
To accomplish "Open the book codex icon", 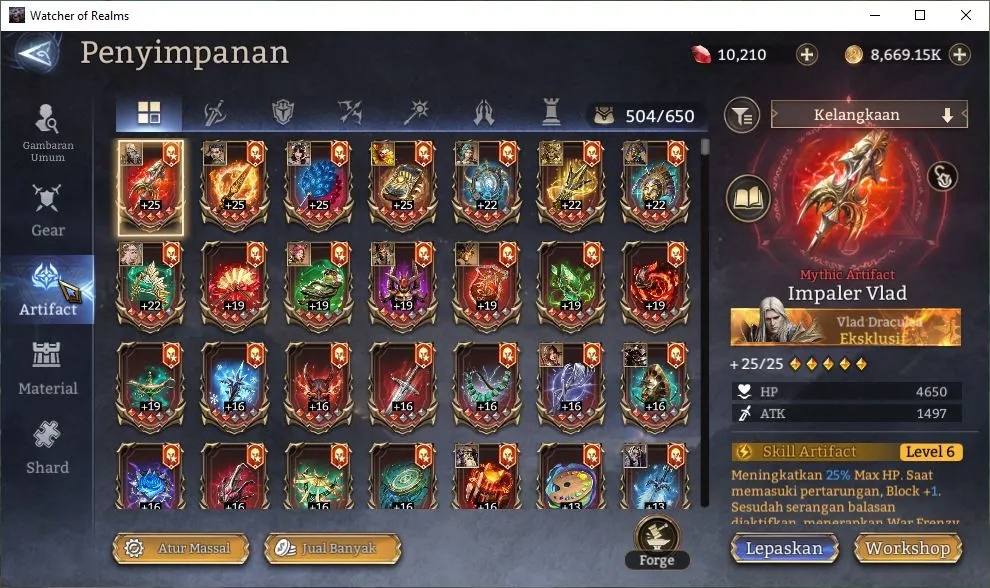I will 748,199.
